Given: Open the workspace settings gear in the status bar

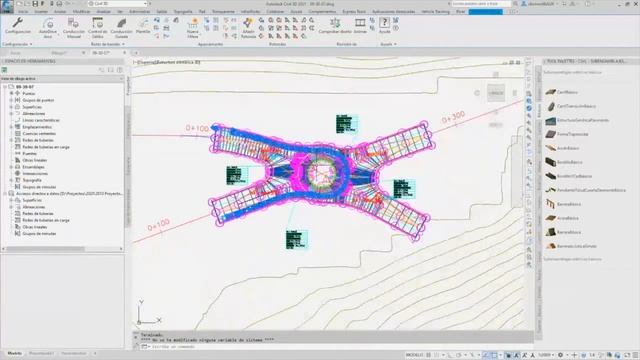Looking at the screenshot, I should click(560, 355).
